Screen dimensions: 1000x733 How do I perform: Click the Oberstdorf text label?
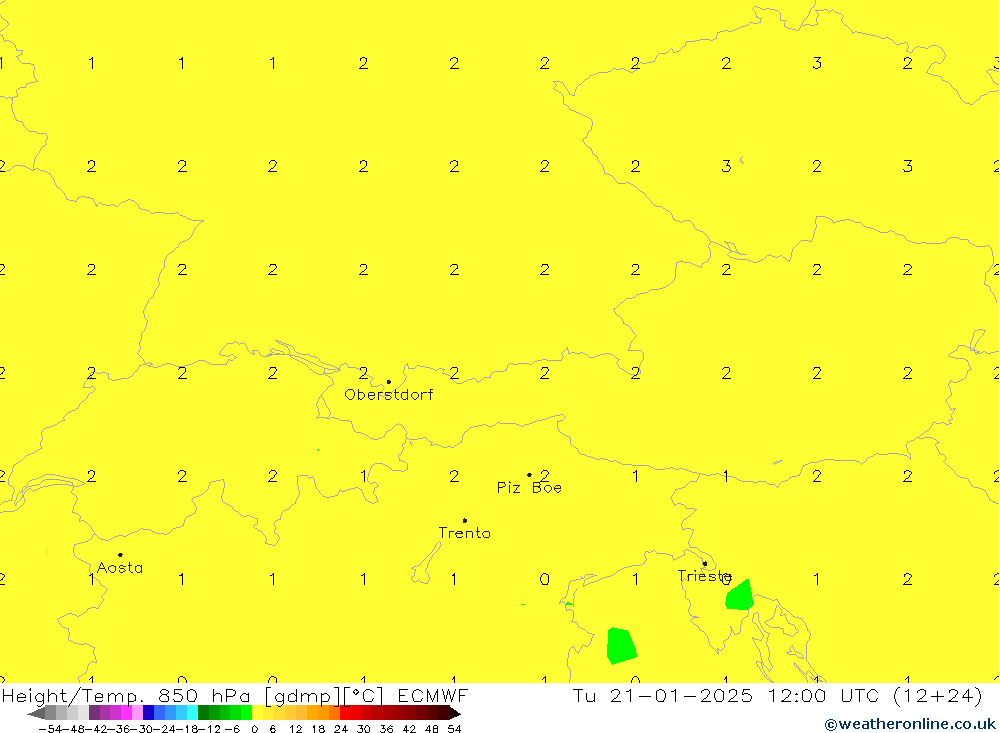pyautogui.click(x=389, y=395)
